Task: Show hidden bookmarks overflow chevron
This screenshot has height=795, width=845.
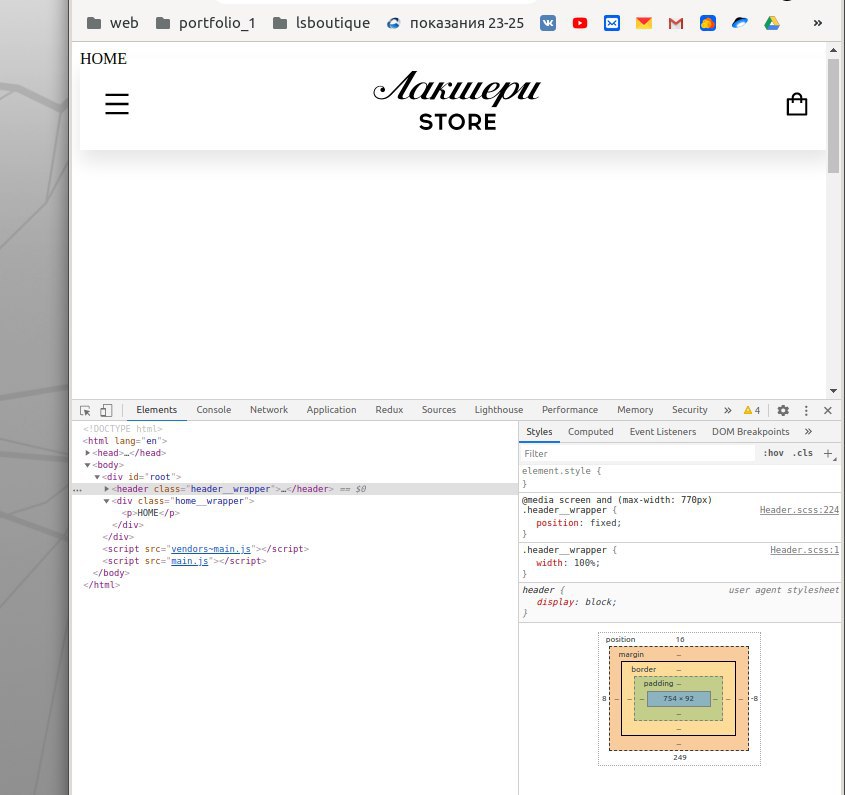Action: pyautogui.click(x=818, y=23)
